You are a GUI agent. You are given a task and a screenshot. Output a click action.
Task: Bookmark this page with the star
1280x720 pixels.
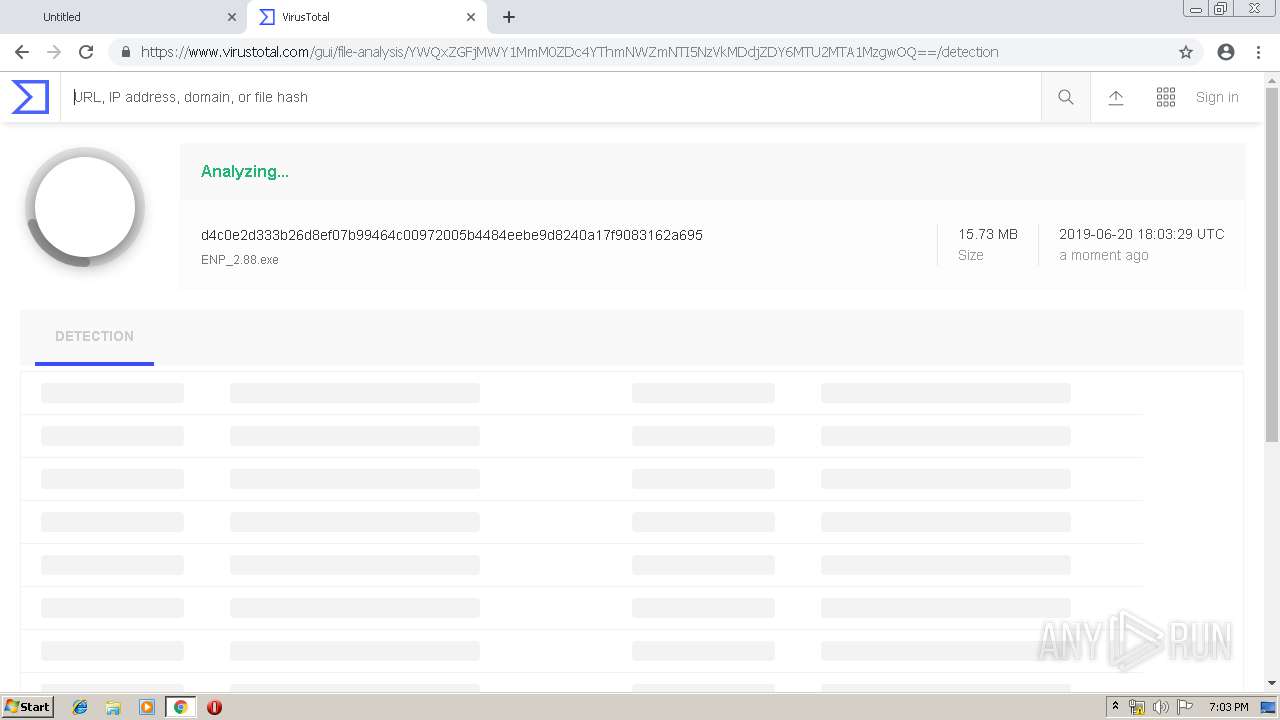pos(1186,52)
